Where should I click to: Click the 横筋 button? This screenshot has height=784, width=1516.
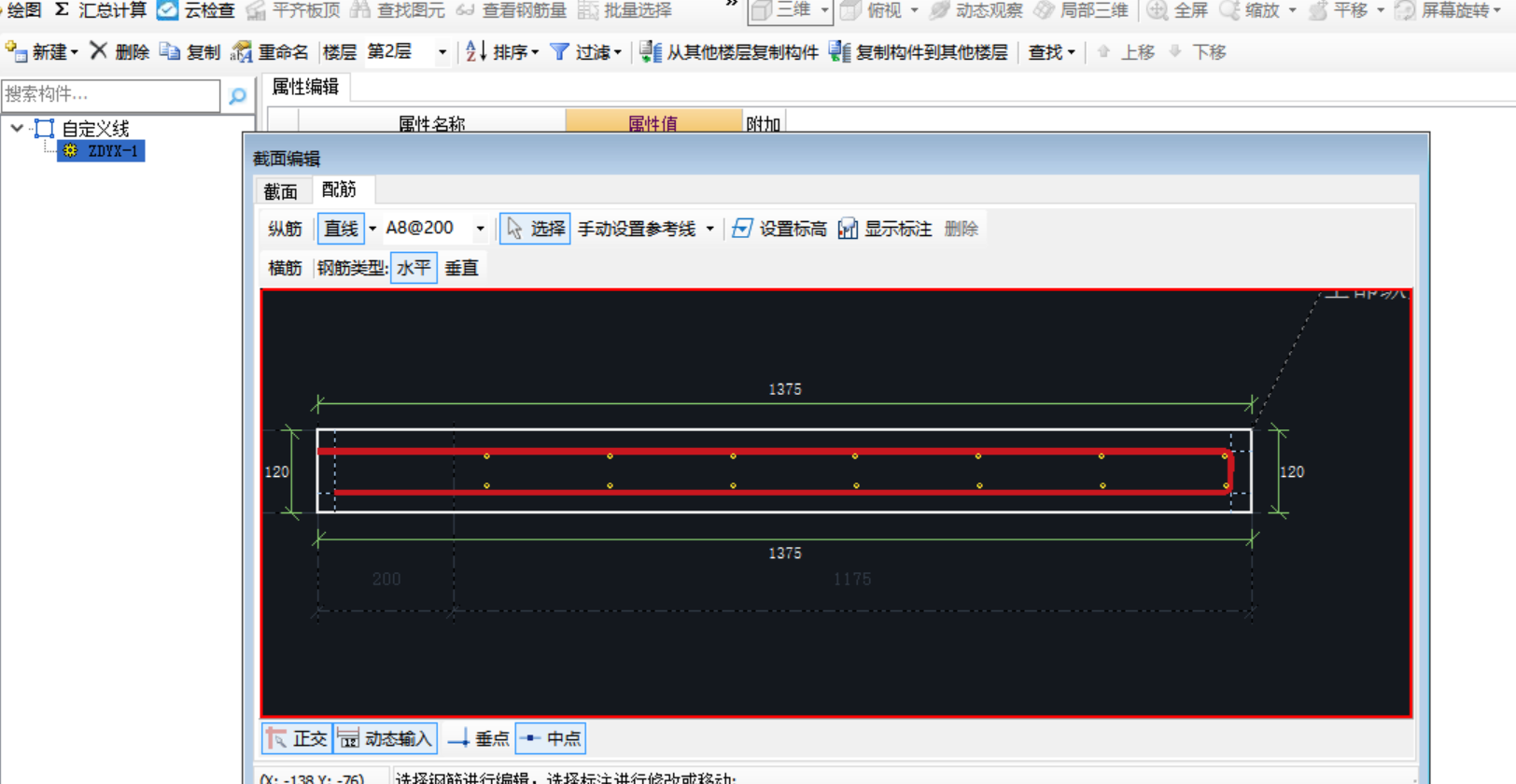click(285, 268)
